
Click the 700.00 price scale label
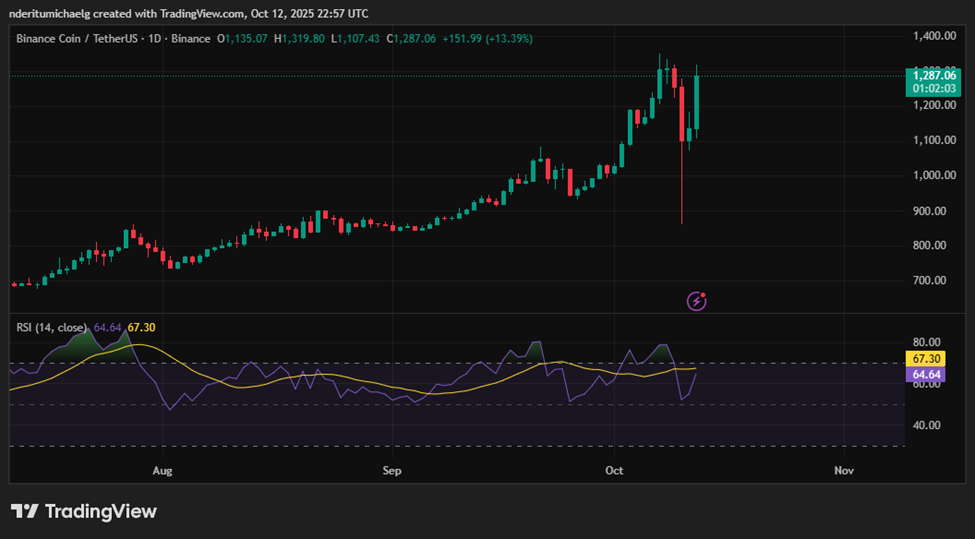pos(934,280)
